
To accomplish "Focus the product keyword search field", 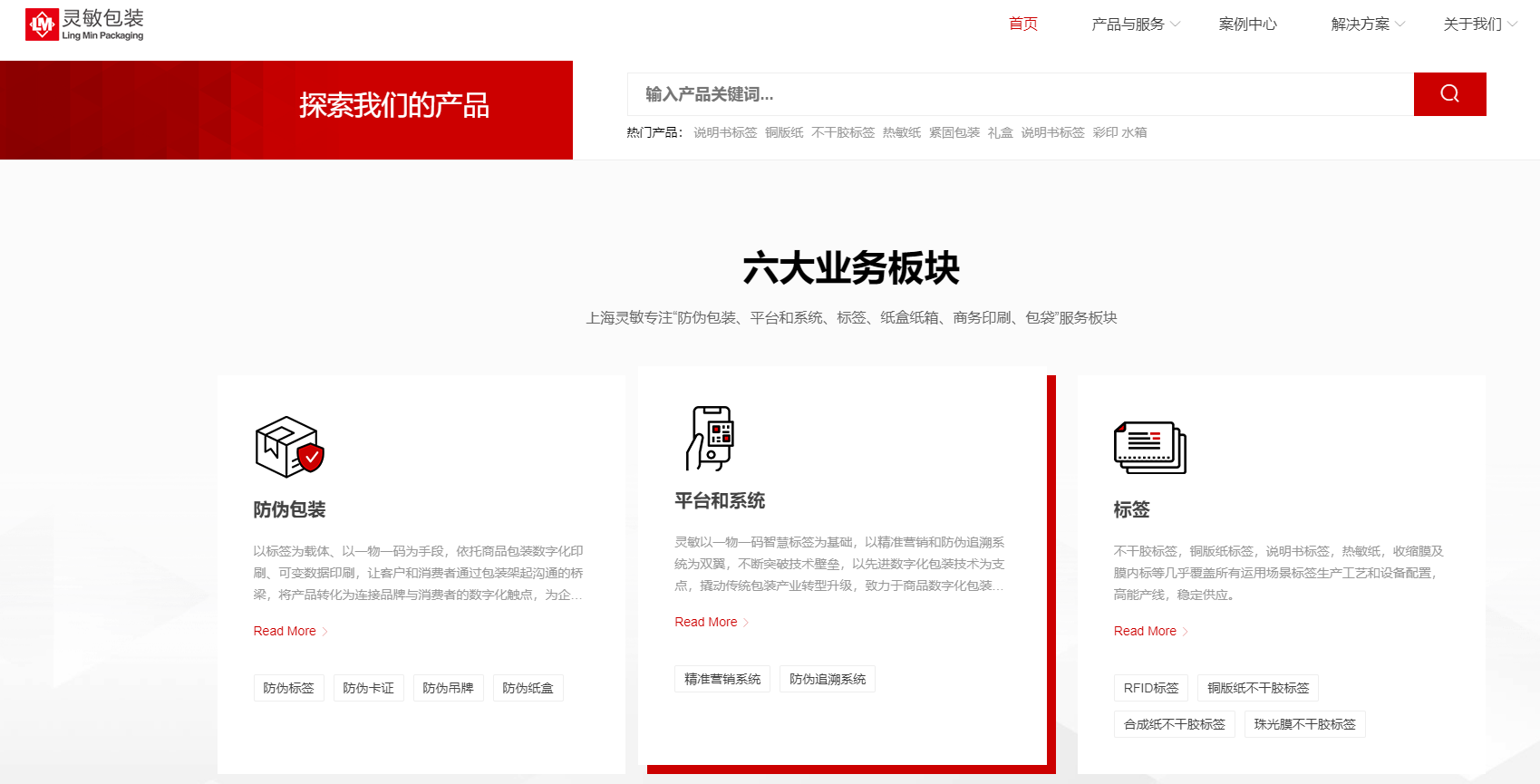I will pyautogui.click(x=1020, y=94).
